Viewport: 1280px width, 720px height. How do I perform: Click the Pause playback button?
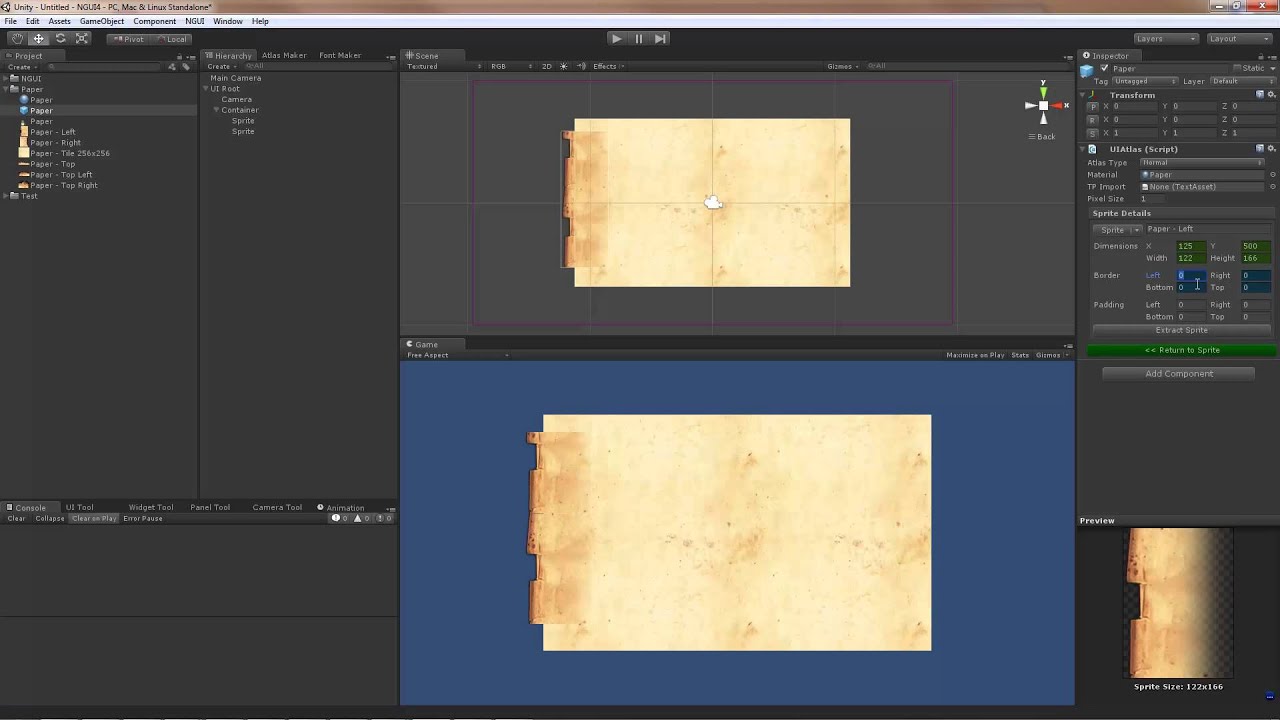638,39
